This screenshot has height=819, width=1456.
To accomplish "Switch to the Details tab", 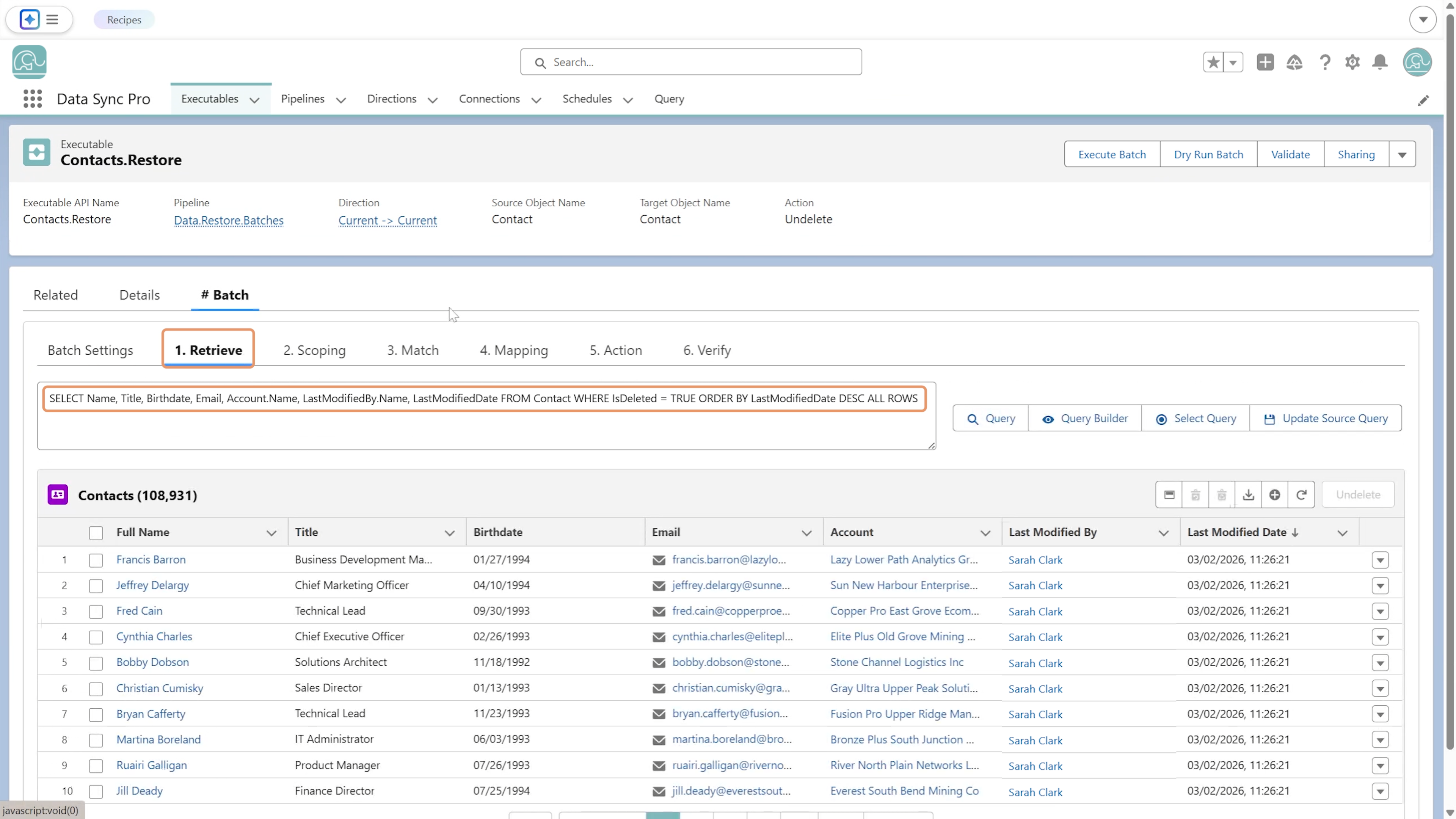I will 140,295.
